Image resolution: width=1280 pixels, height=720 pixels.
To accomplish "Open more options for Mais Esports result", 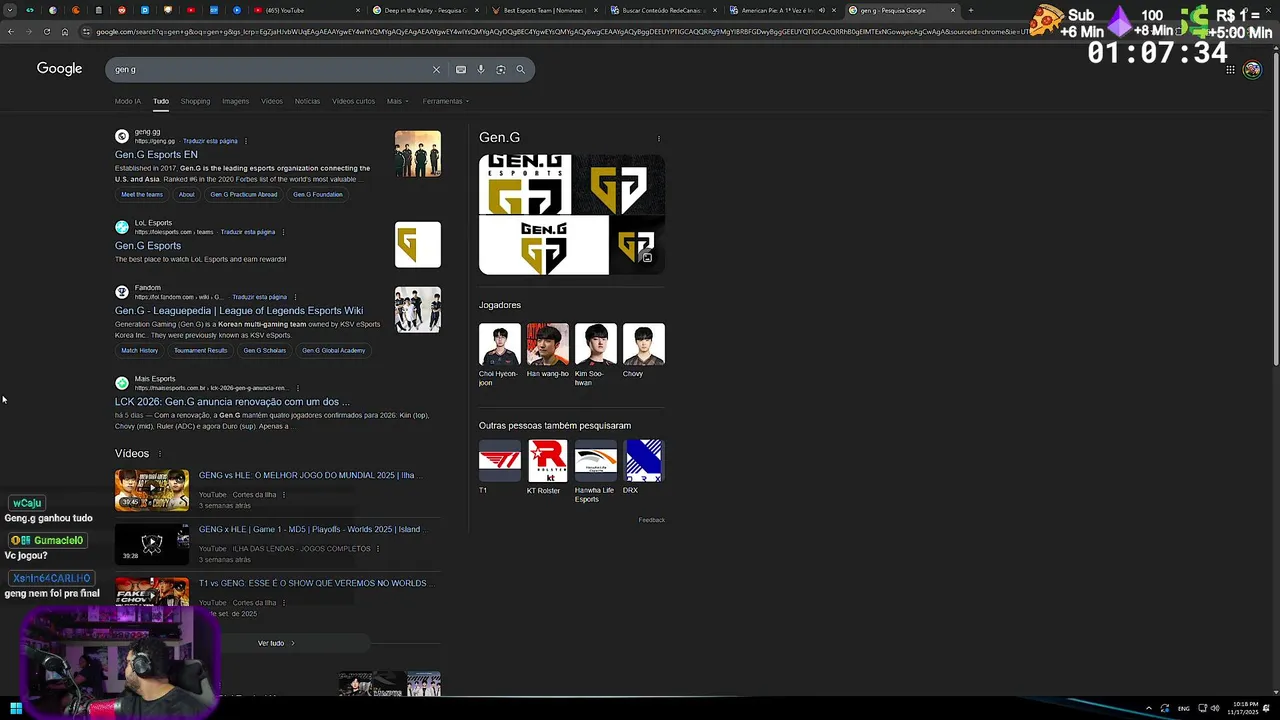I will tap(298, 388).
